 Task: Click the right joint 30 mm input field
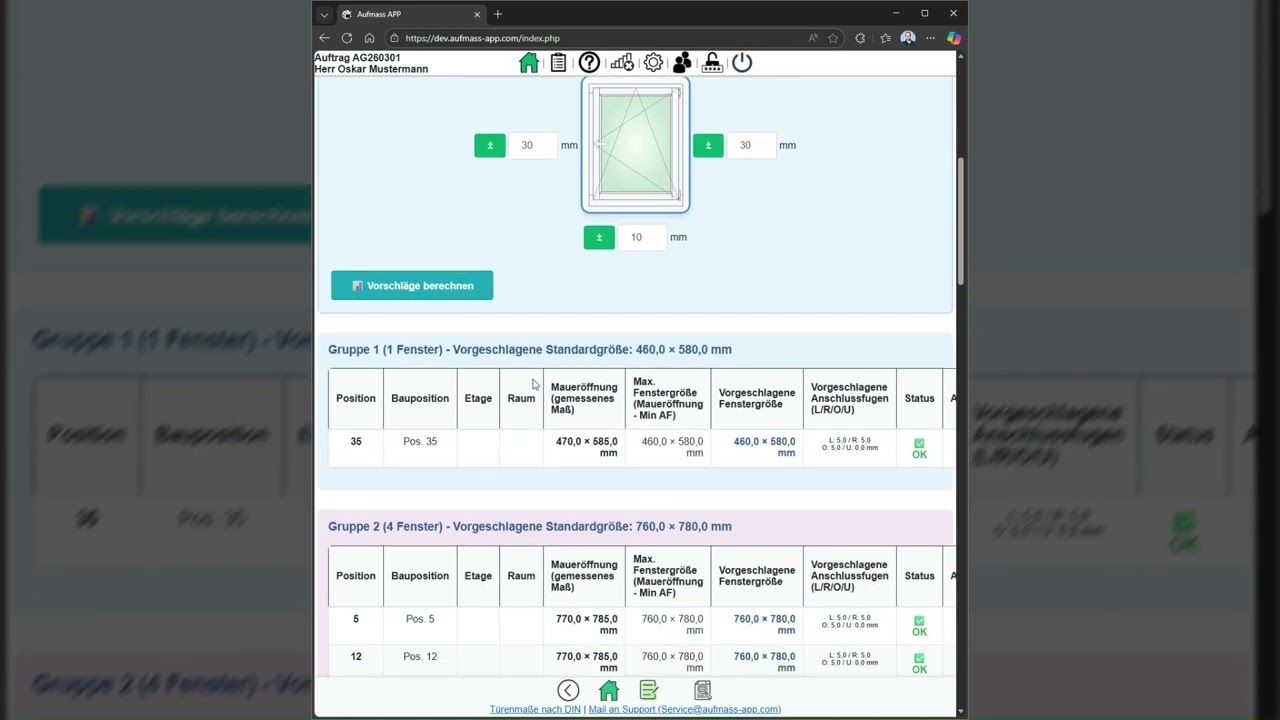(750, 145)
